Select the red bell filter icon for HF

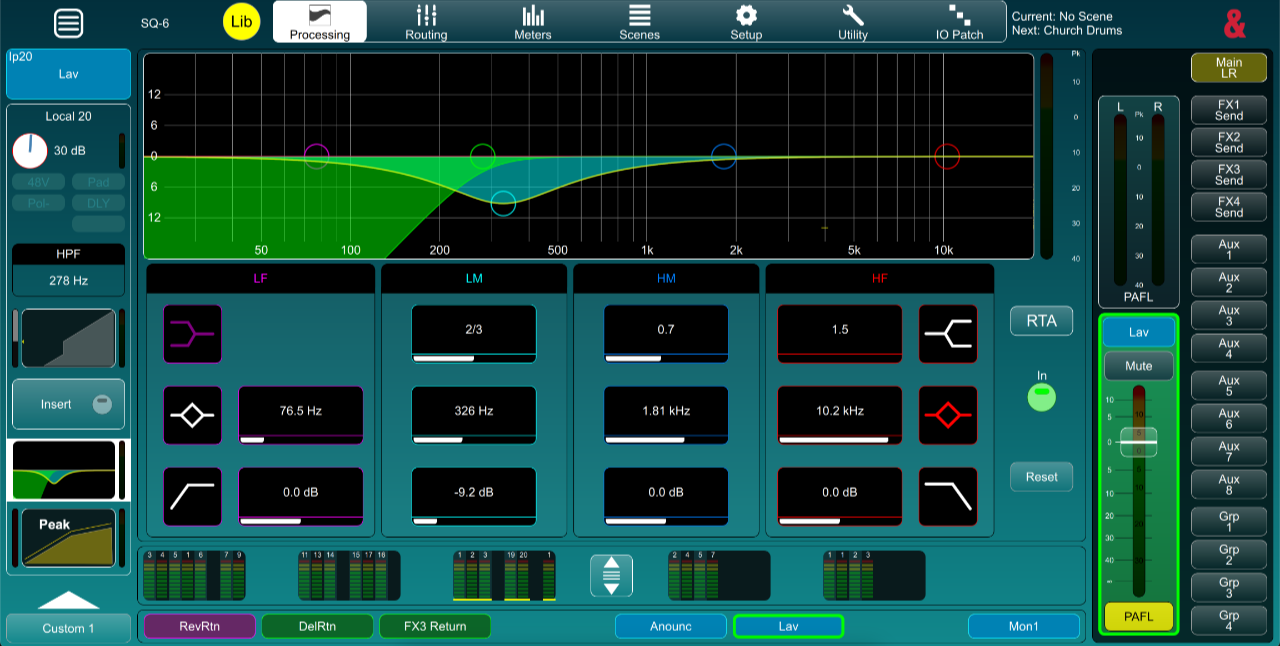[x=947, y=415]
